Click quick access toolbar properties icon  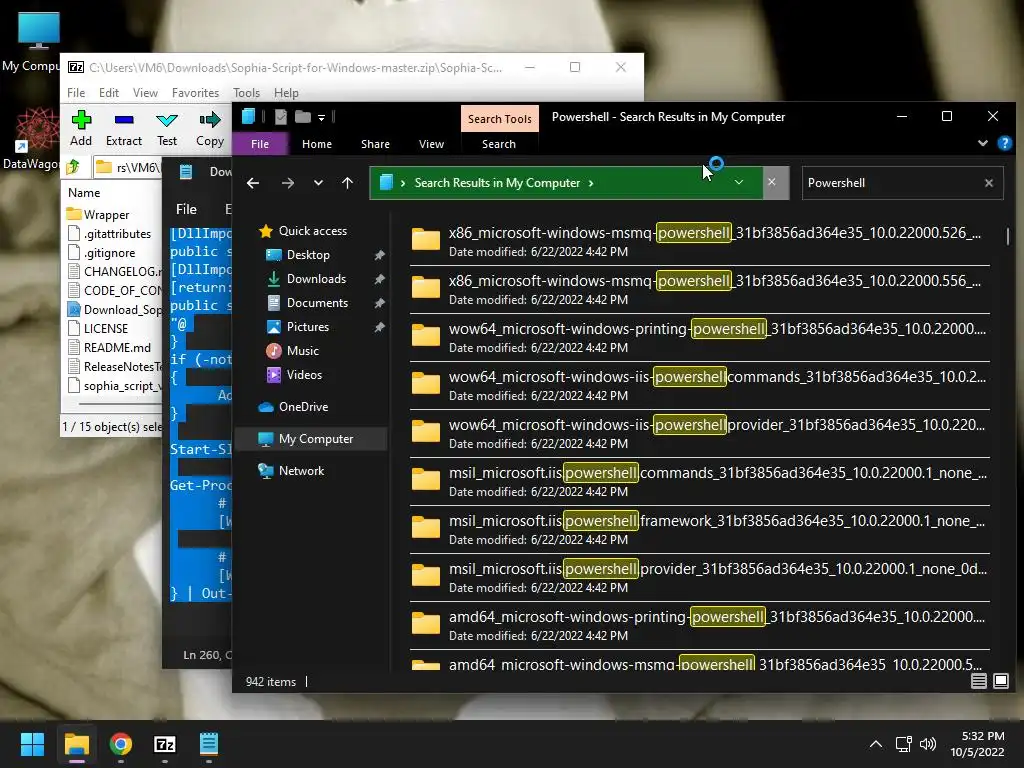pos(281,117)
